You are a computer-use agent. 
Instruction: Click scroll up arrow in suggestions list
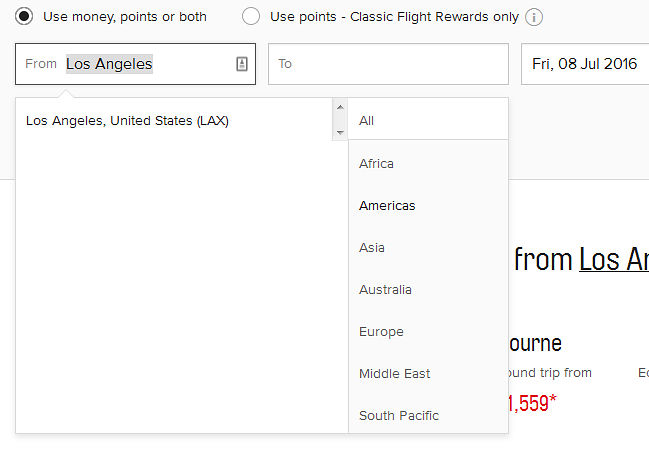coord(340,108)
